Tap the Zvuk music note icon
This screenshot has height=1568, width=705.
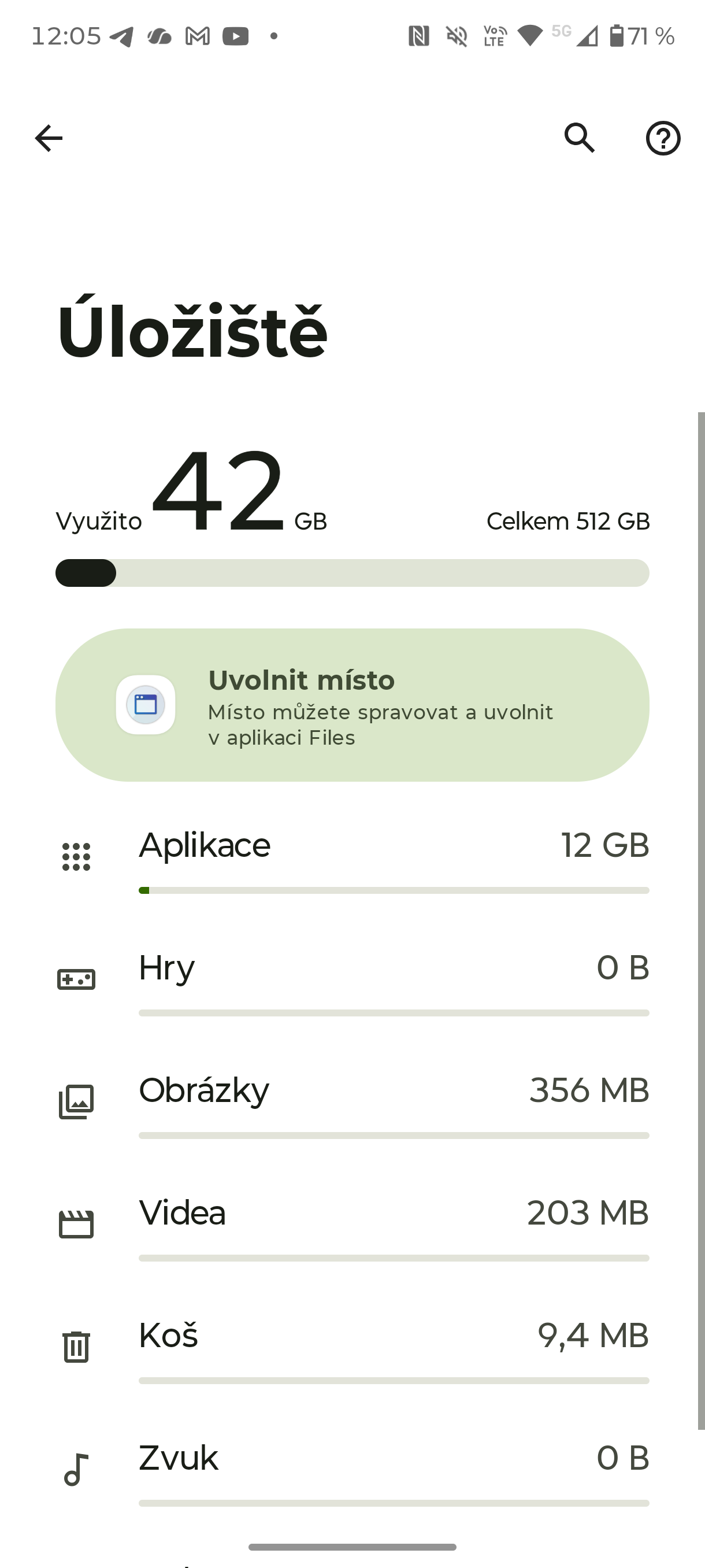(76, 1469)
